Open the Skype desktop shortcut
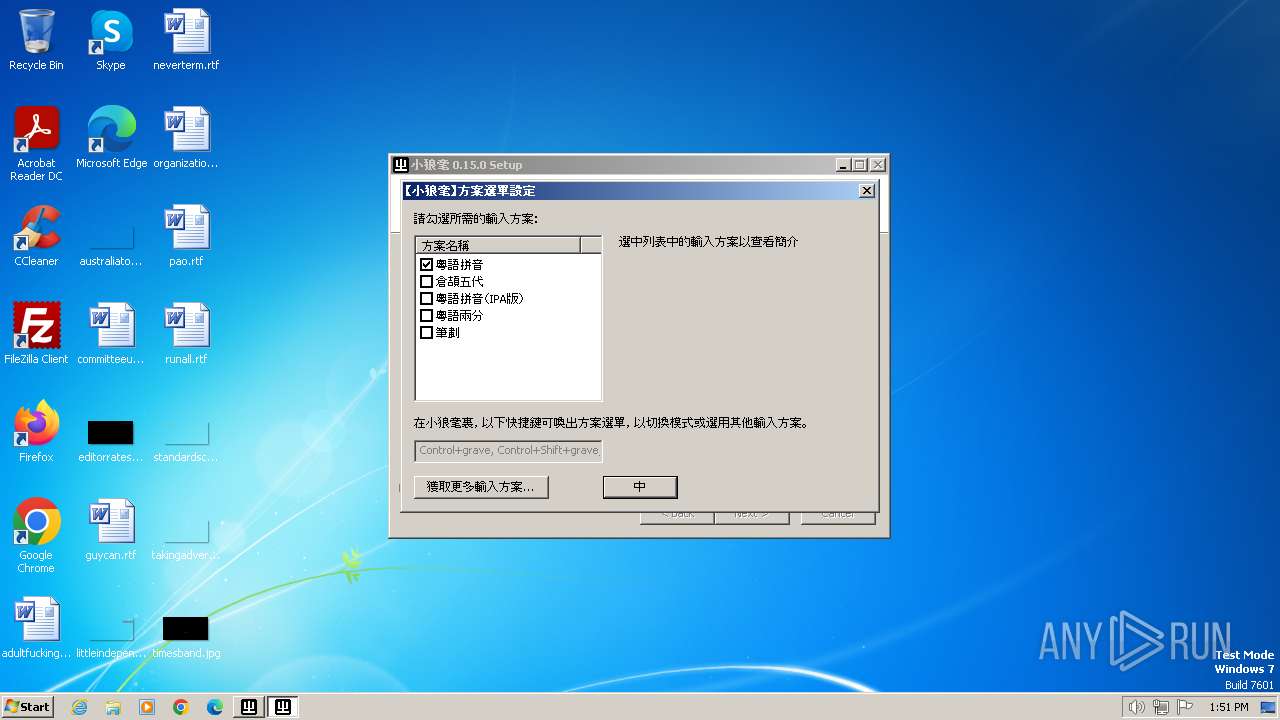 click(x=111, y=40)
